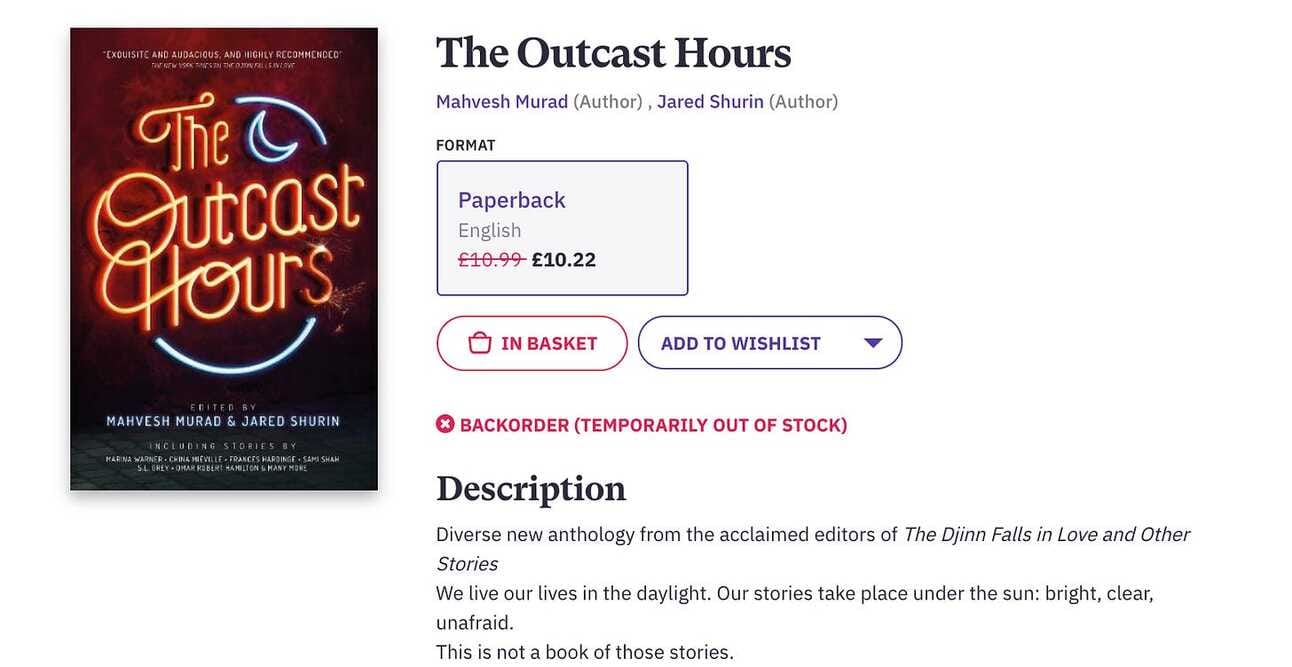Screen dimensions: 1292x667
Task: Click the English language text in format box
Action: click(x=489, y=230)
